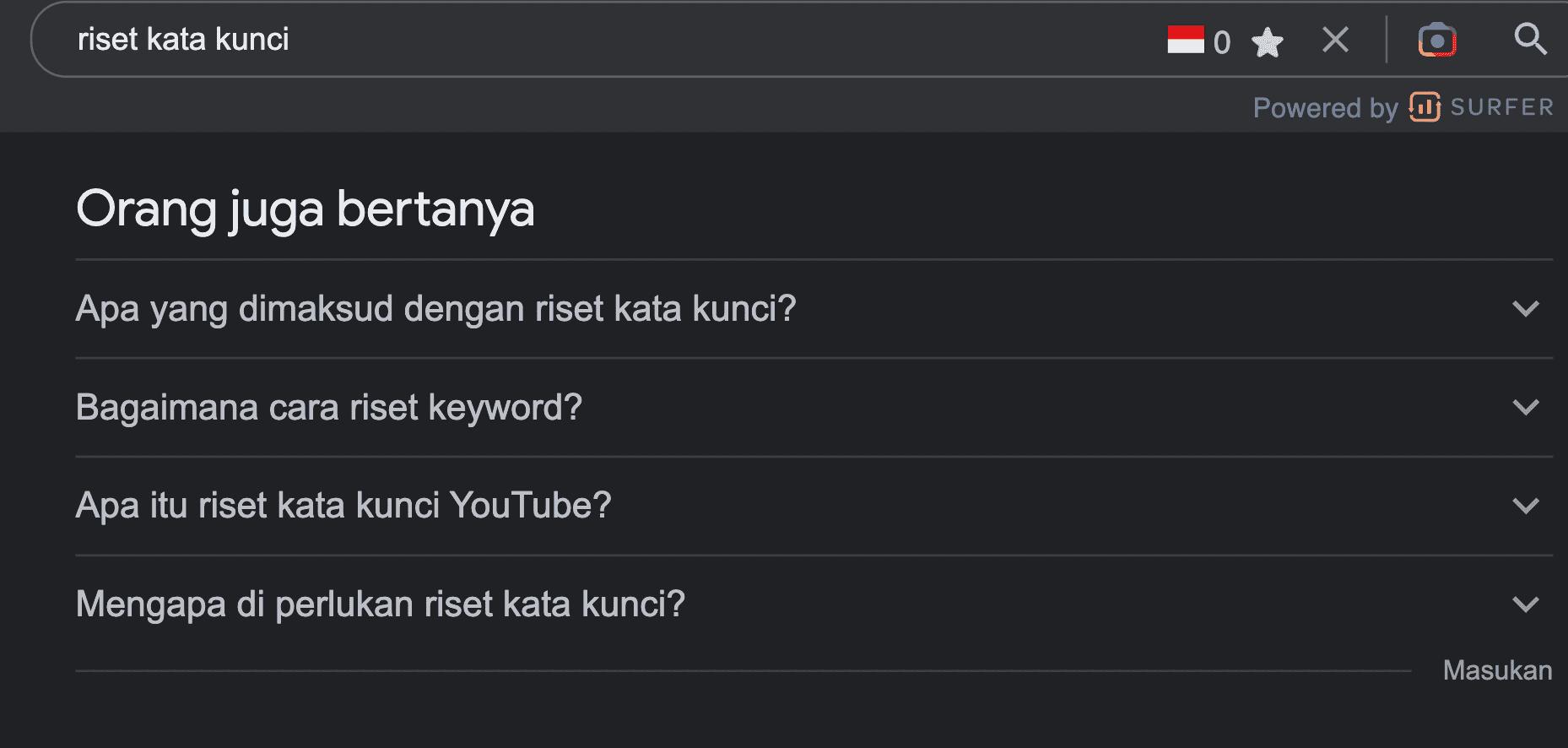1568x748 pixels.
Task: Click the 'Orang juga bertanya' heading
Action: (305, 209)
